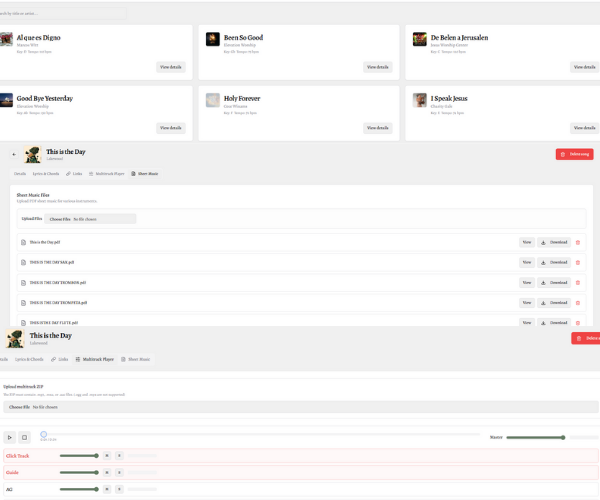600x500 pixels.
Task: Click trash icon for THIS IS THE DAY BASS.pdf
Action: click(577, 262)
